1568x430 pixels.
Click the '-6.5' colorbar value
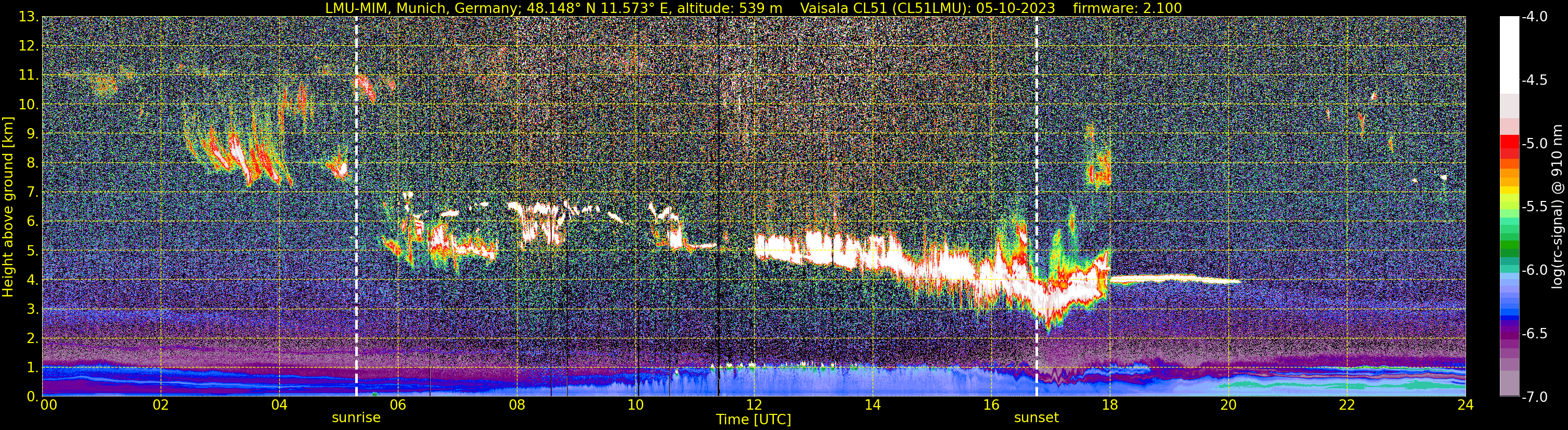pyautogui.click(x=1534, y=334)
